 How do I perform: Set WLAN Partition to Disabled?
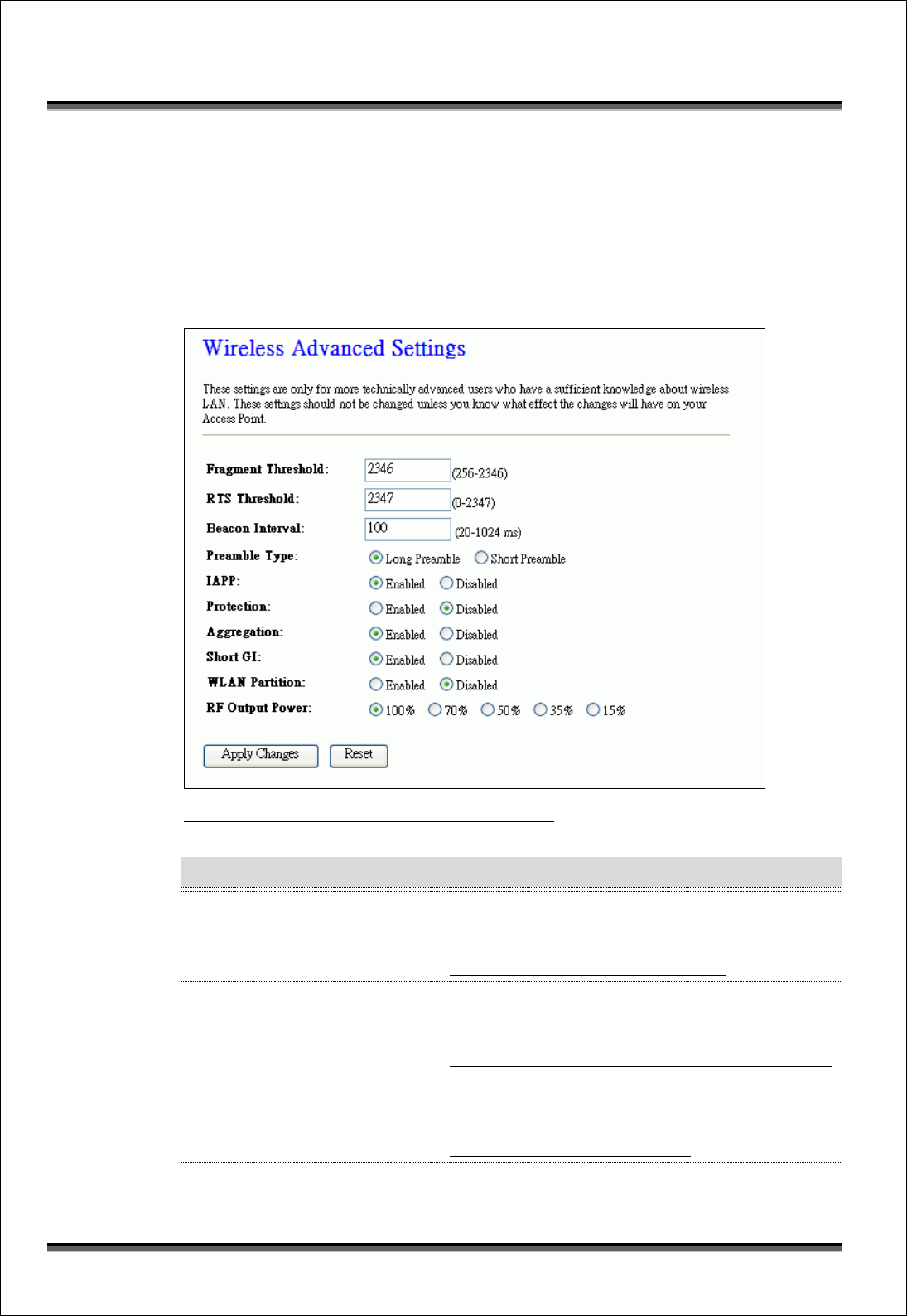tap(446, 685)
